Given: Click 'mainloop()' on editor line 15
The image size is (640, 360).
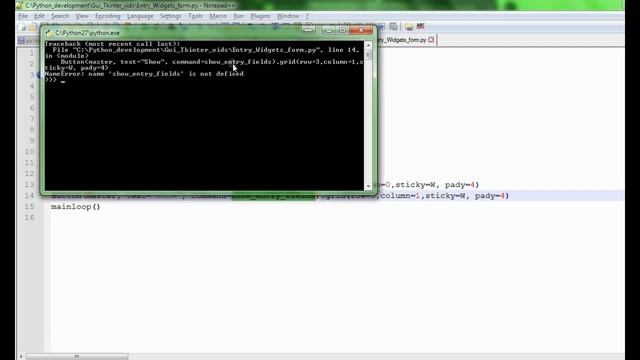Looking at the screenshot, I should pyautogui.click(x=76, y=207).
